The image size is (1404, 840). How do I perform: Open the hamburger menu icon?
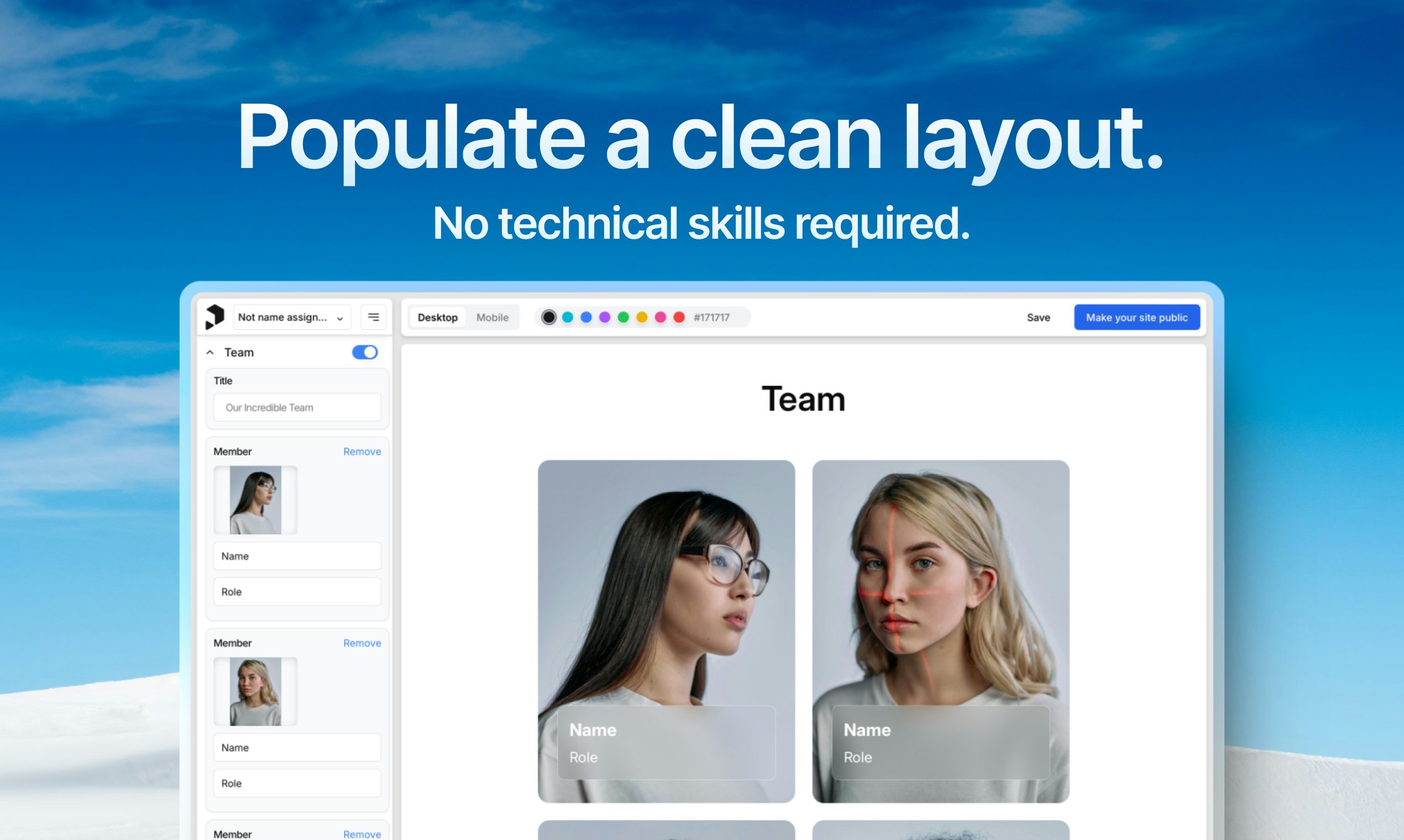[x=374, y=317]
